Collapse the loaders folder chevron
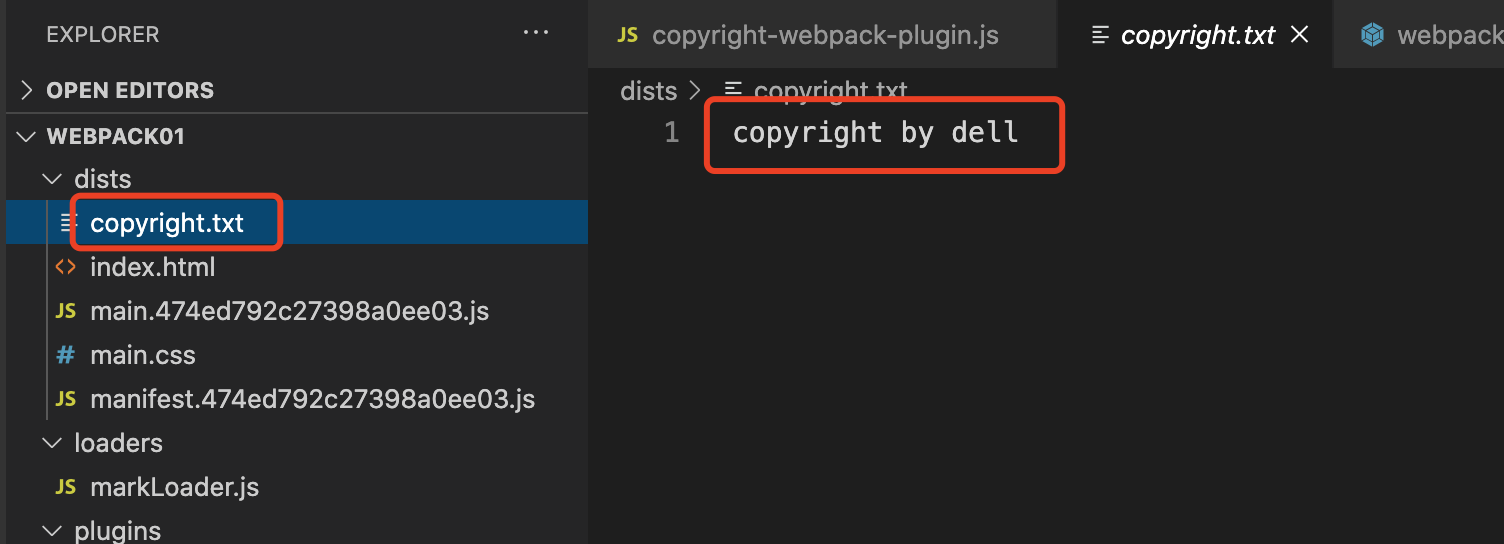The height and width of the screenshot is (544, 1504). 51,443
